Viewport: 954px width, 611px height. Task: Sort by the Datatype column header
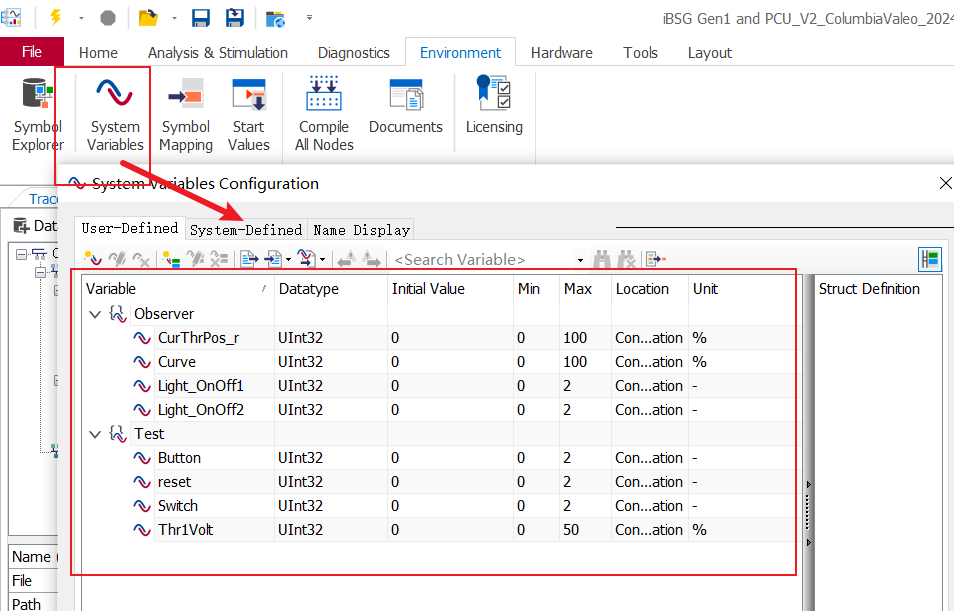309,289
